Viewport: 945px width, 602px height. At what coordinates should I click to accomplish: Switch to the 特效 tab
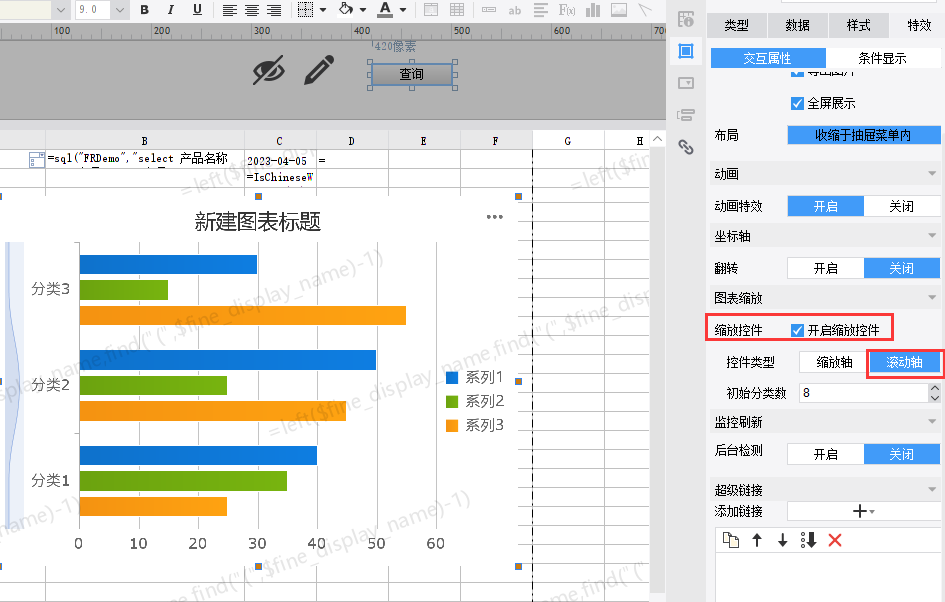pos(918,25)
